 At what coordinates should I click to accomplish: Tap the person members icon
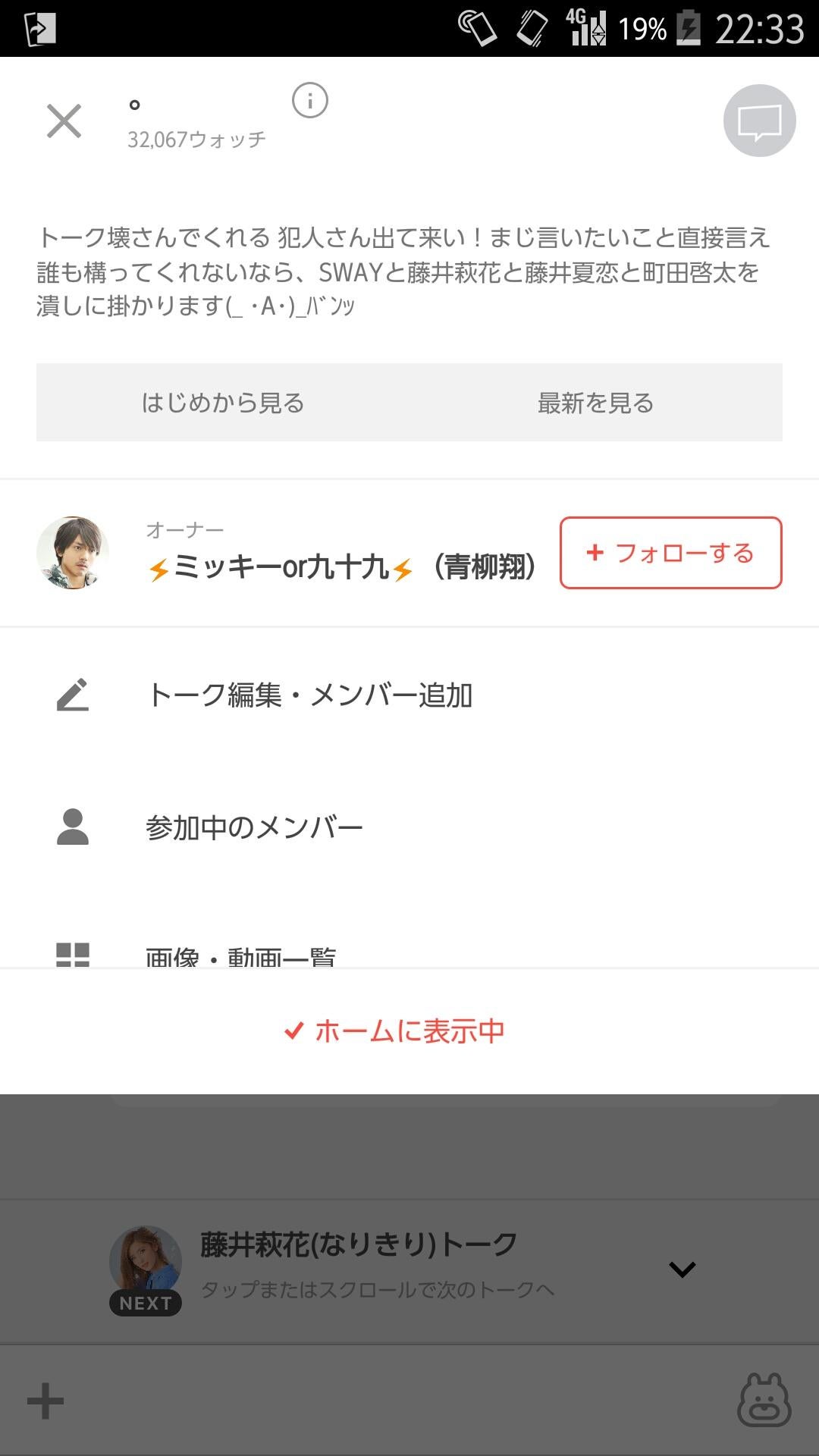tap(73, 827)
